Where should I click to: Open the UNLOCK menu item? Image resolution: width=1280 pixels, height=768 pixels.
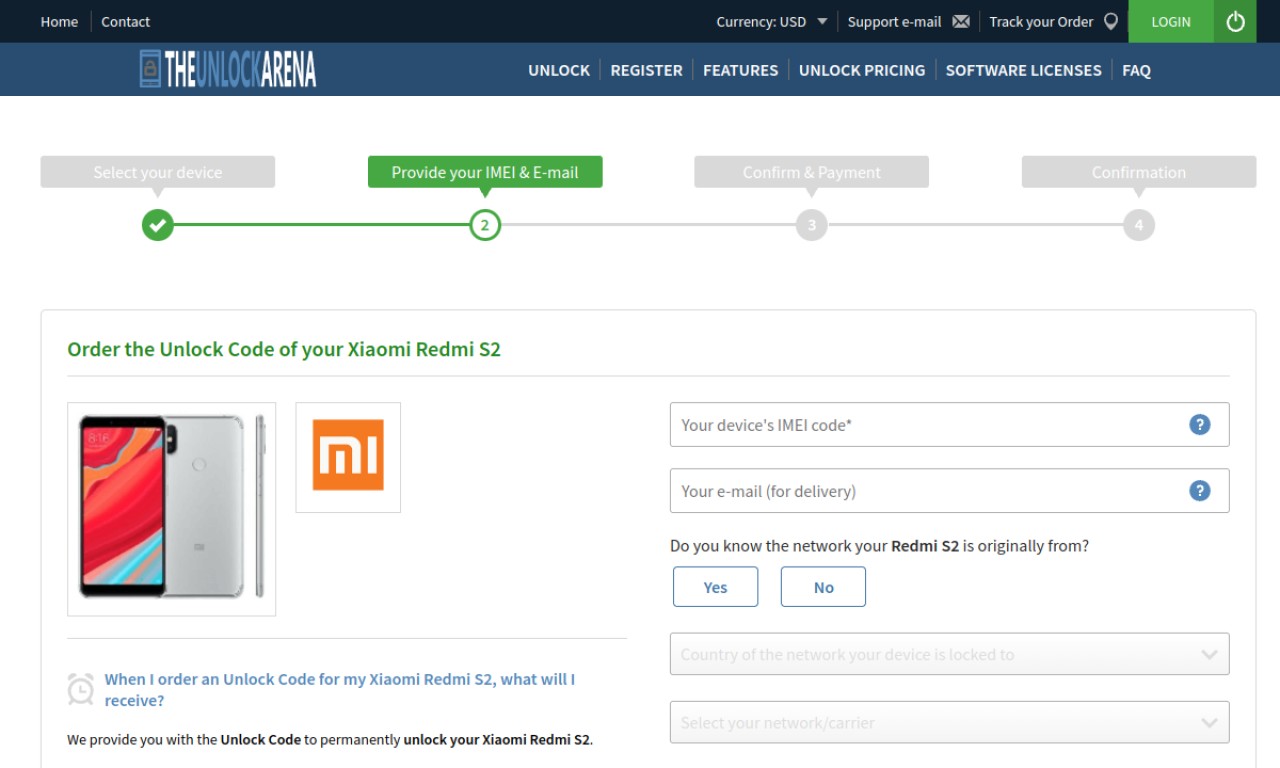(x=559, y=70)
